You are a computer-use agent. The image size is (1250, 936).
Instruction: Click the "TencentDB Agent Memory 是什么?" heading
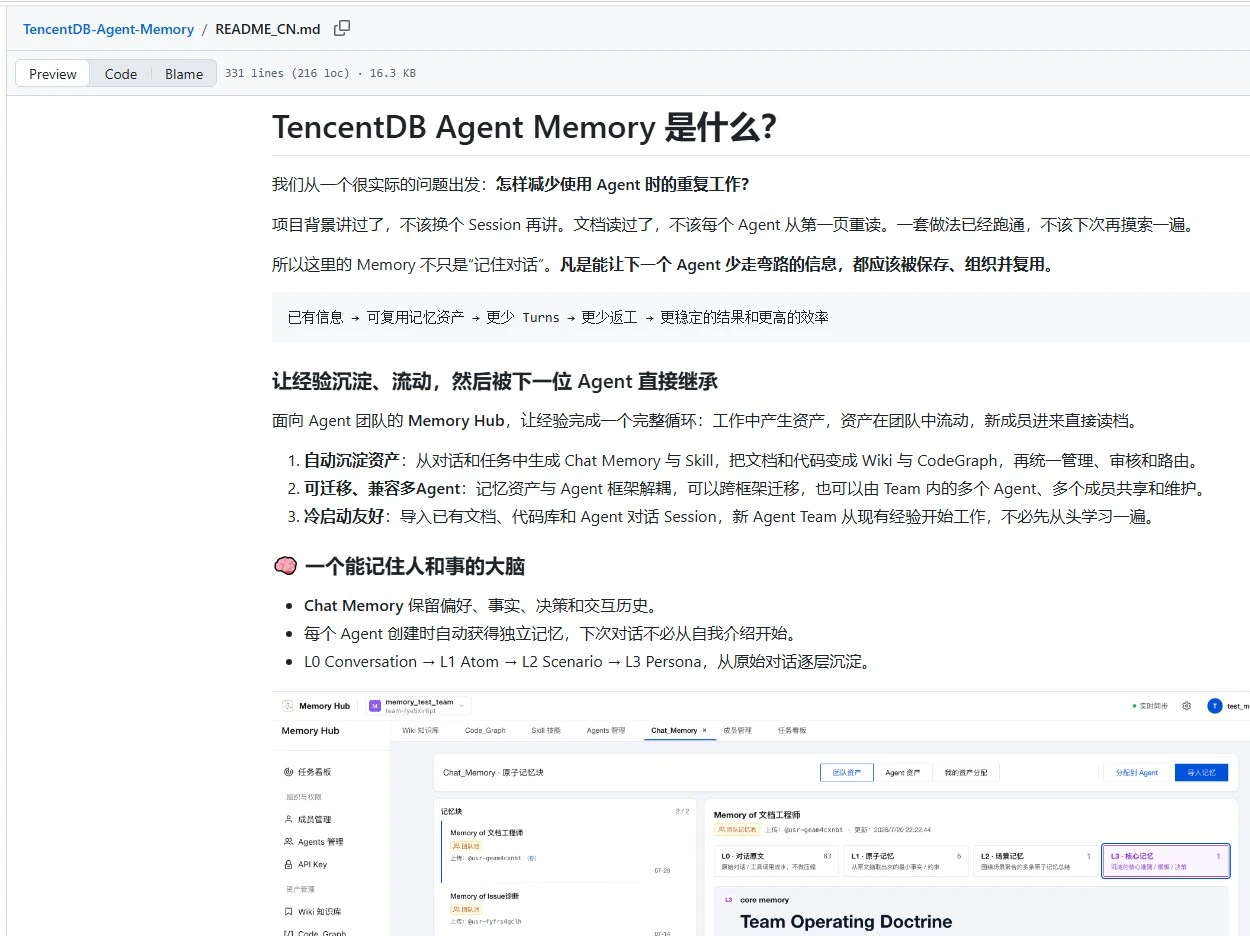click(x=524, y=127)
